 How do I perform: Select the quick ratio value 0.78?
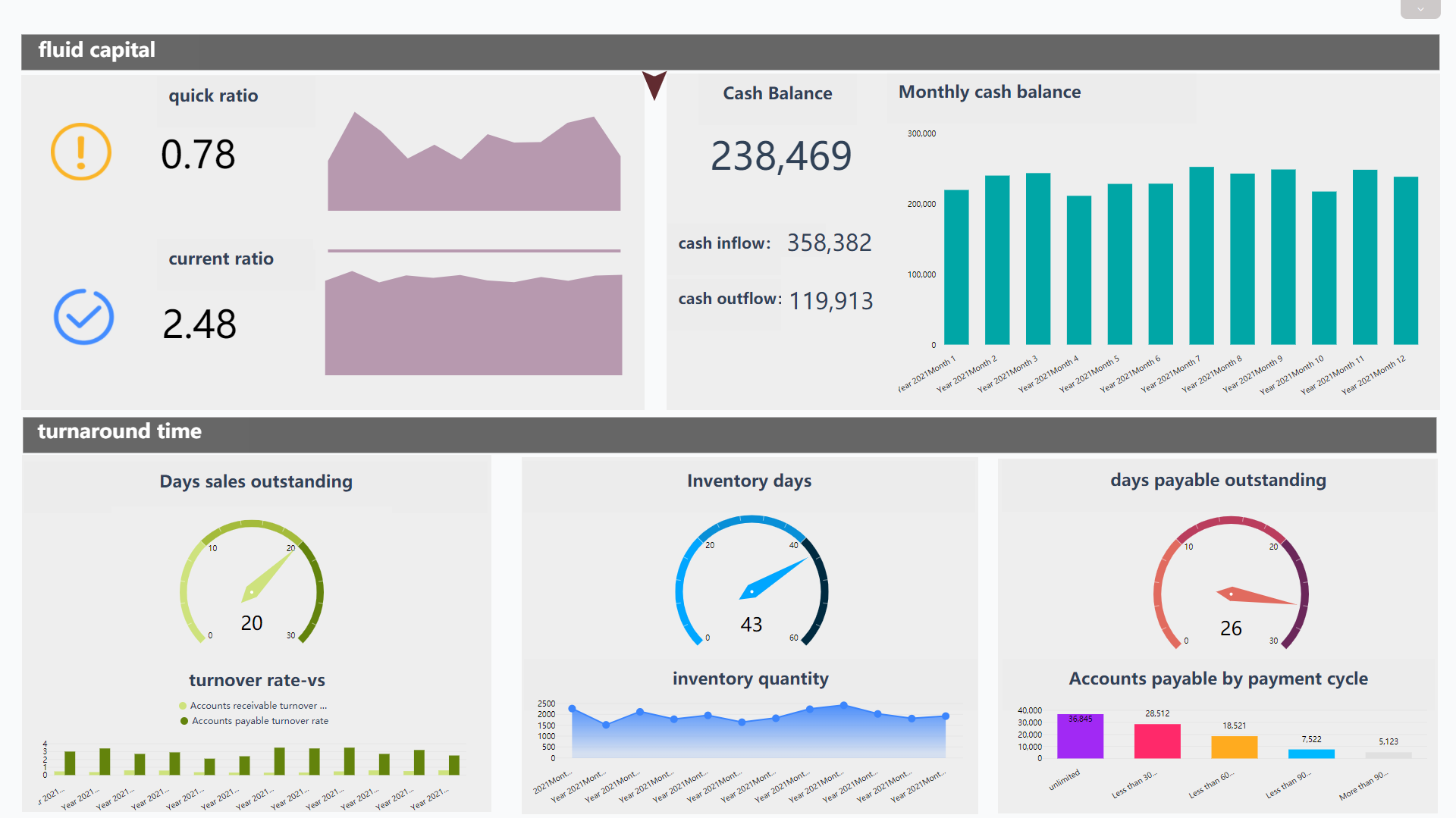coord(198,155)
